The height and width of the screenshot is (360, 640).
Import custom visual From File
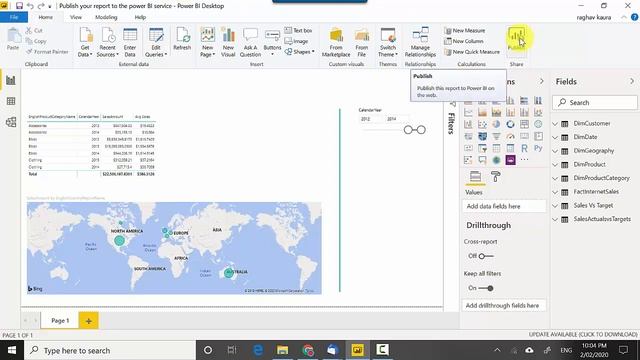(362, 42)
